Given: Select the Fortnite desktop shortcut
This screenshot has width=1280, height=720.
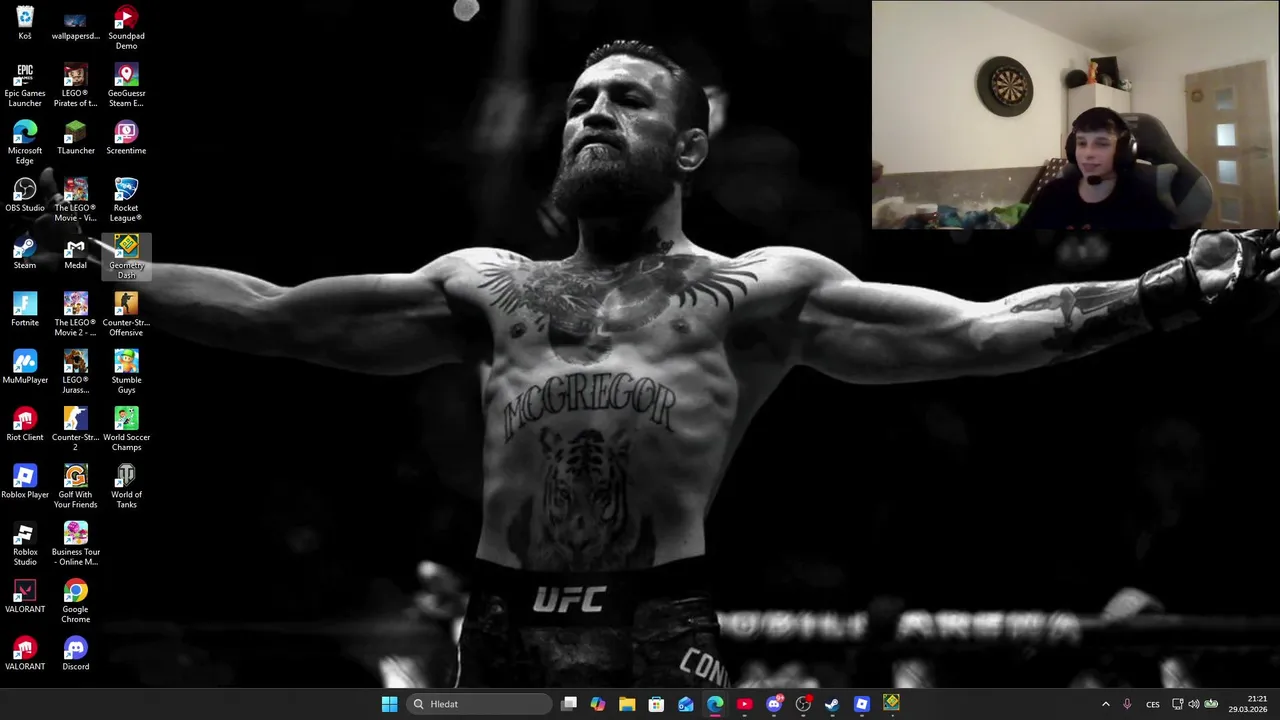Looking at the screenshot, I should click(x=25, y=310).
